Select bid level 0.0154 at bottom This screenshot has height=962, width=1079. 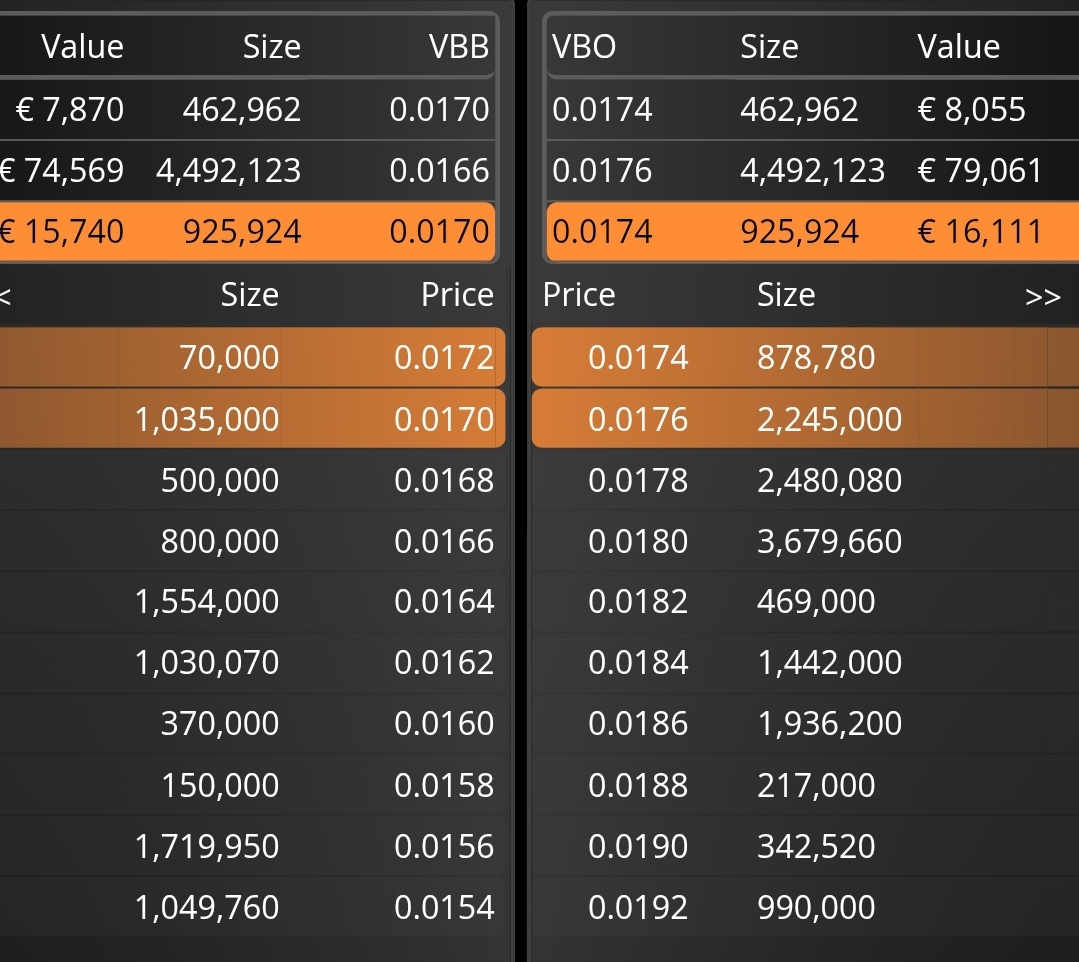point(253,907)
